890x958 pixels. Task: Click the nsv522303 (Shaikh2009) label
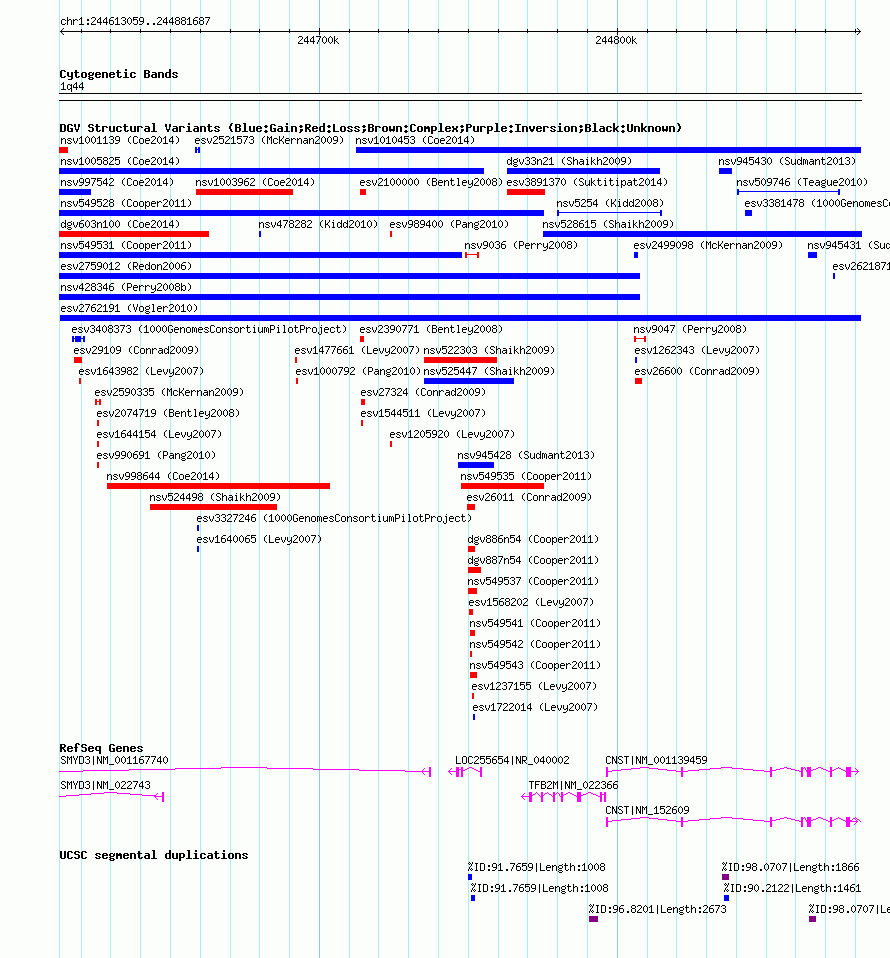coord(489,350)
